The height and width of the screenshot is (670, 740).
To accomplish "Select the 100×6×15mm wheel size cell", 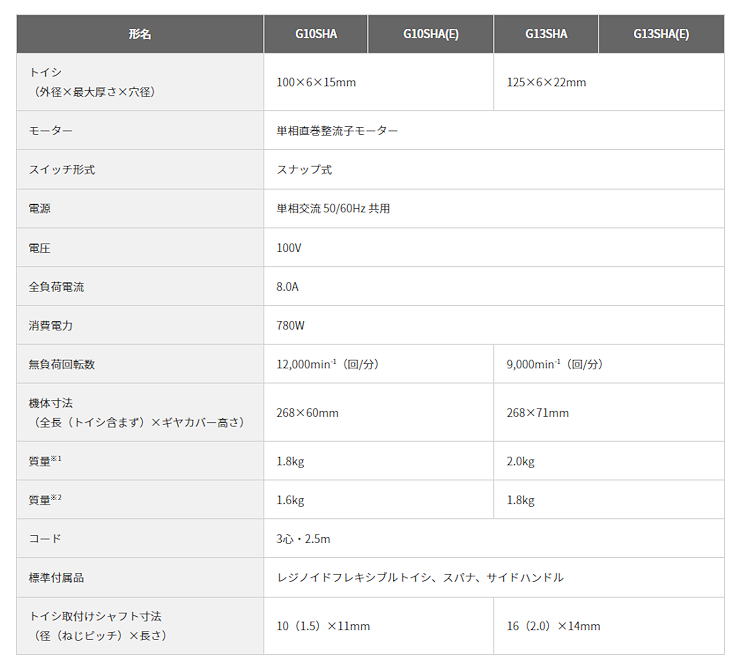I will (316, 82).
